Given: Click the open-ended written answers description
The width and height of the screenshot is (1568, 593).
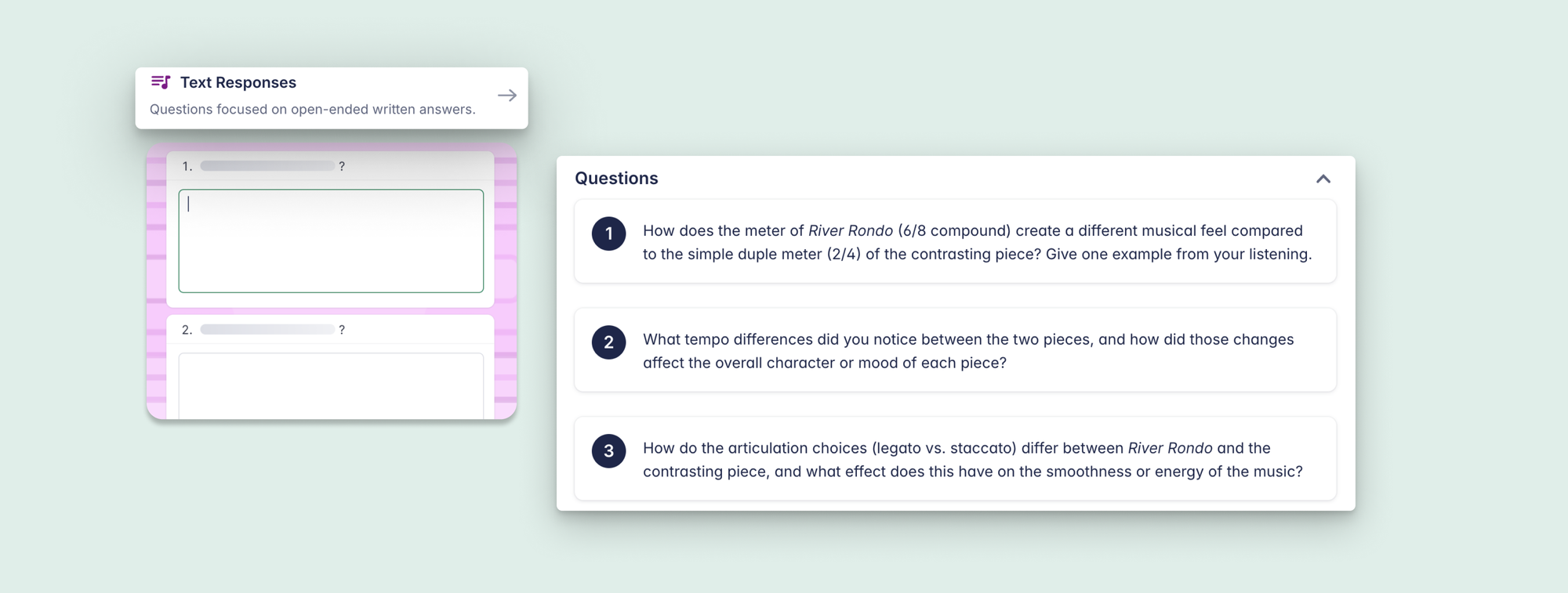Looking at the screenshot, I should point(312,110).
